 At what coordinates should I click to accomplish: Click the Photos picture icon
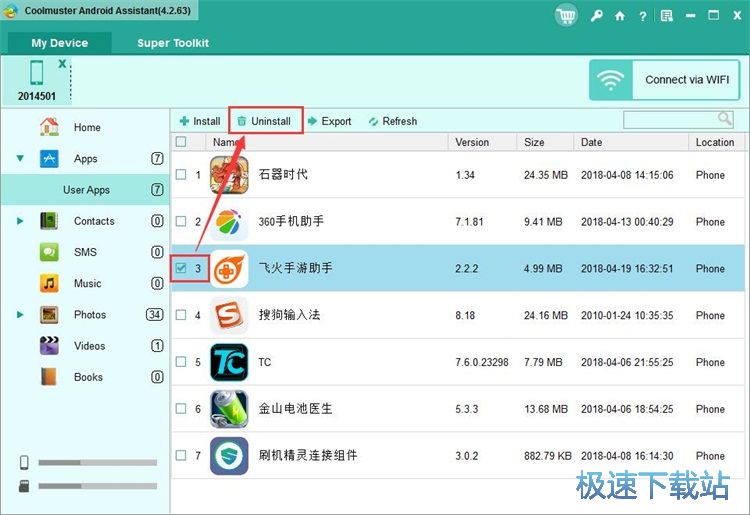[49, 315]
